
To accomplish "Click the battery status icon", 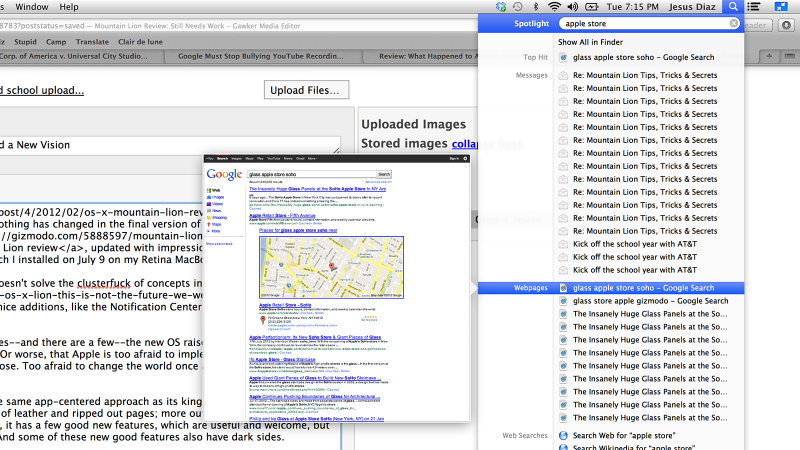I will click(591, 7).
